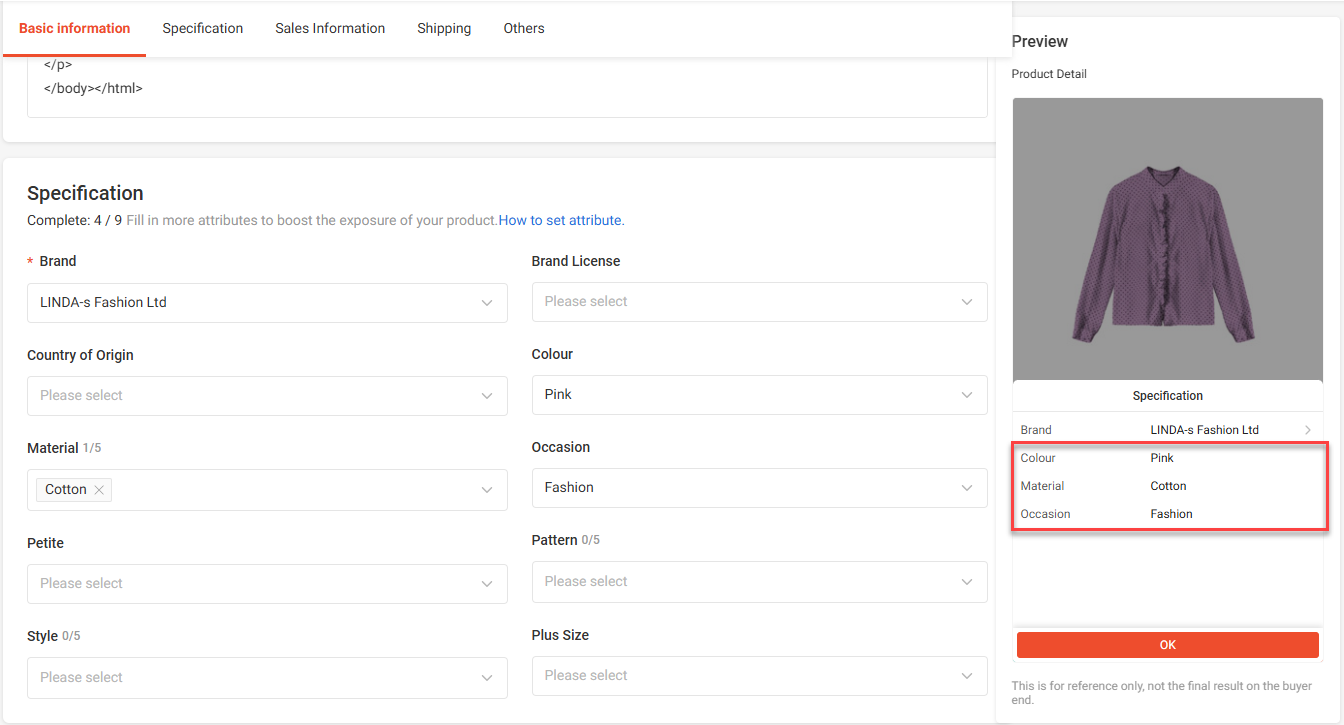This screenshot has height=725, width=1344.
Task: Open the Shipping tab
Action: (x=444, y=28)
